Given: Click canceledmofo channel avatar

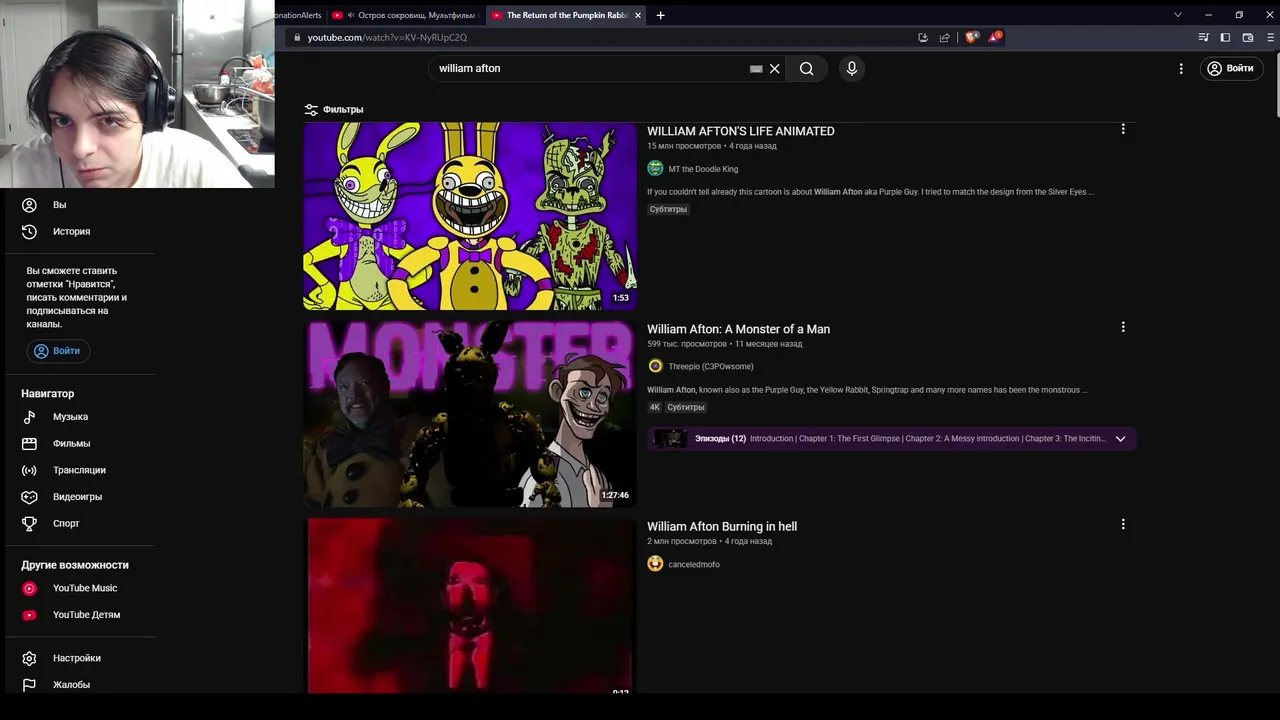Looking at the screenshot, I should coord(655,564).
